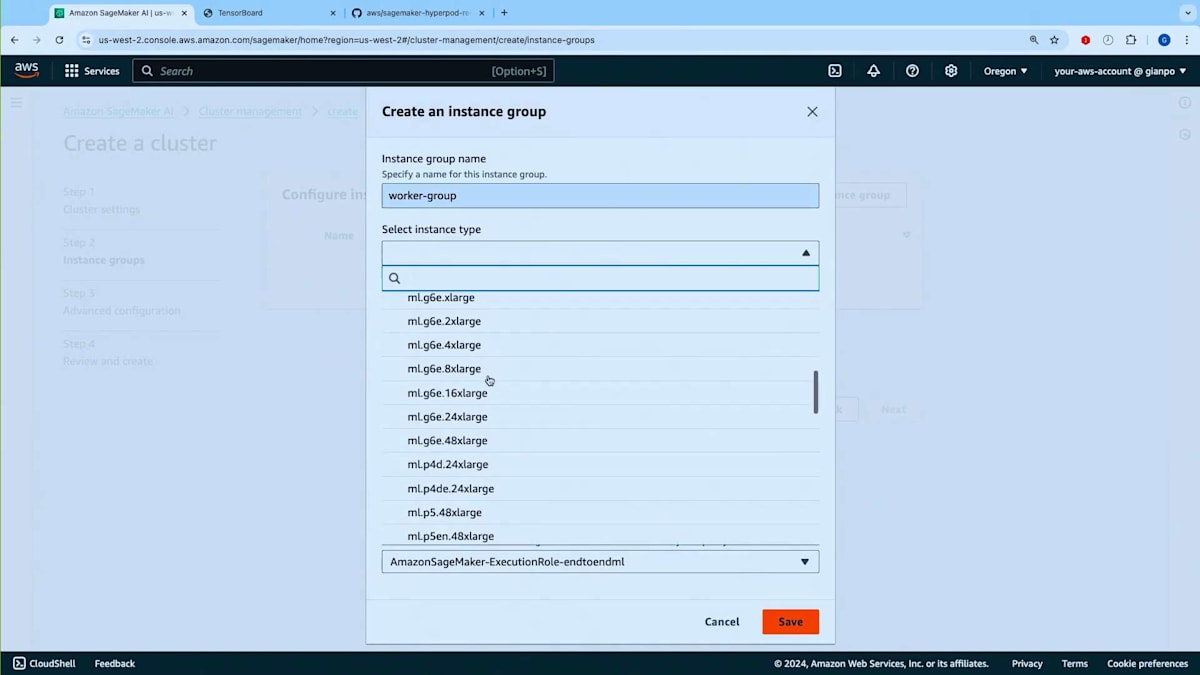Screen dimensions: 1200x675
Task: Select ml.g6e.16xlarge instance type
Action: pyautogui.click(x=600, y=393)
